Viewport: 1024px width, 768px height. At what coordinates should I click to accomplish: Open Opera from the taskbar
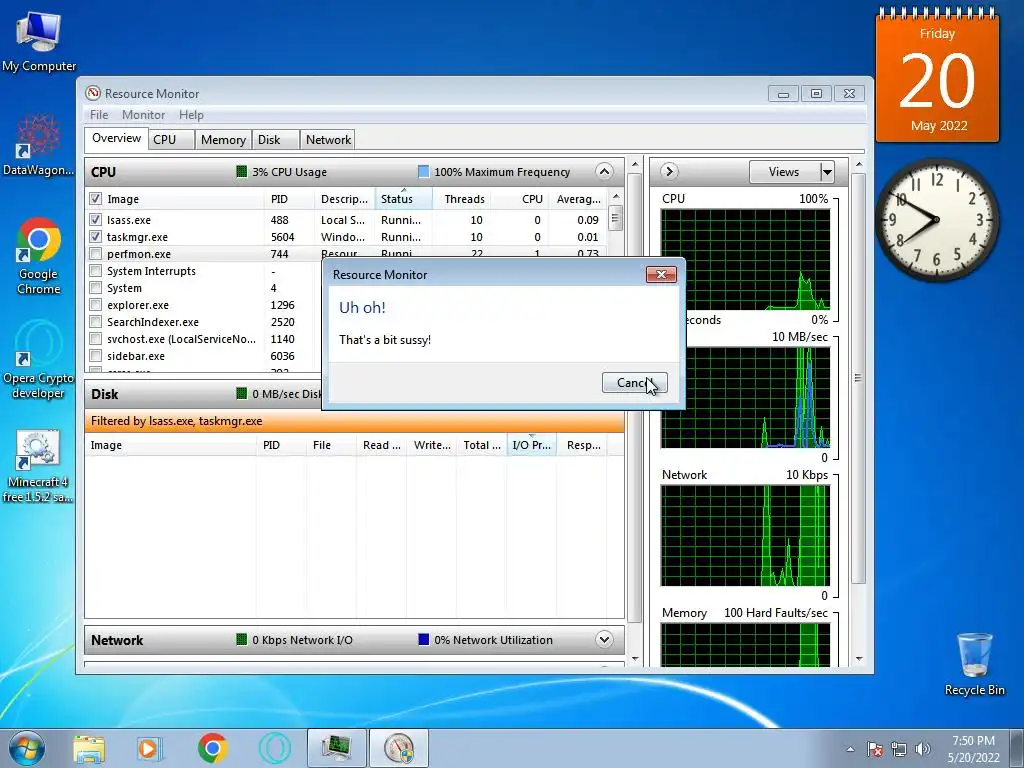(x=274, y=748)
